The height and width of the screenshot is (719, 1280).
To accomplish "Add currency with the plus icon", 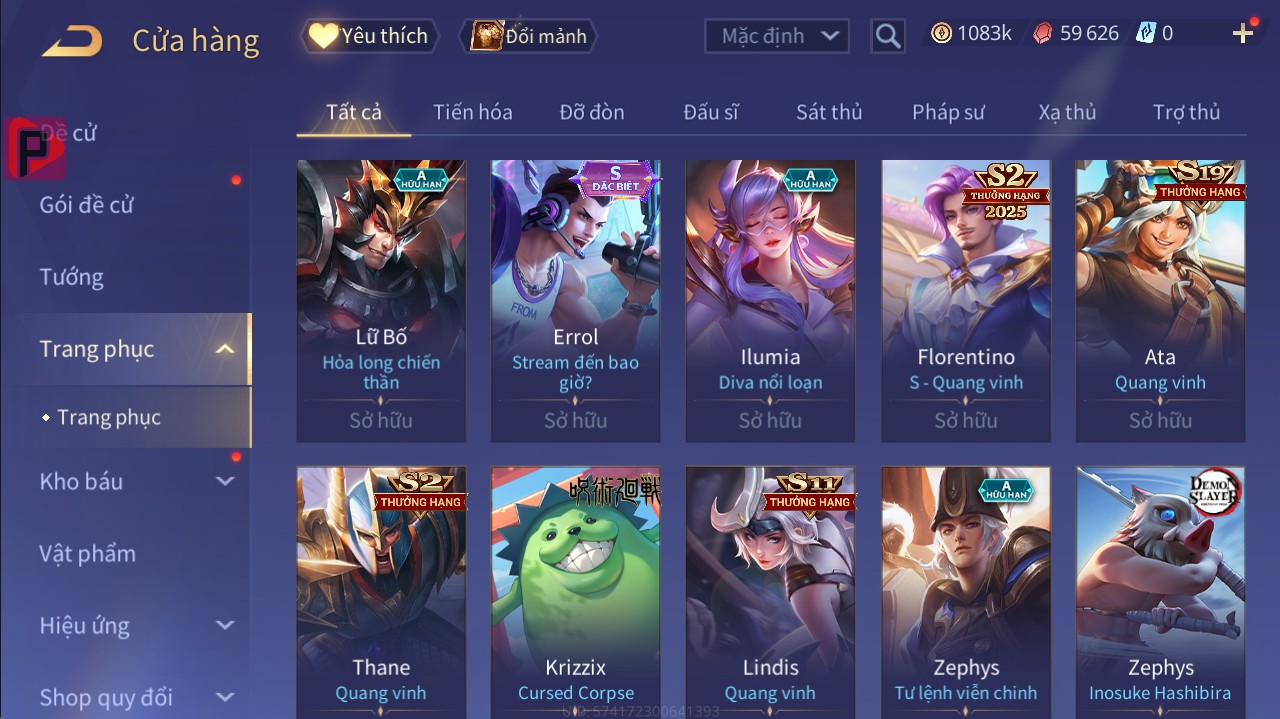I will click(1243, 34).
